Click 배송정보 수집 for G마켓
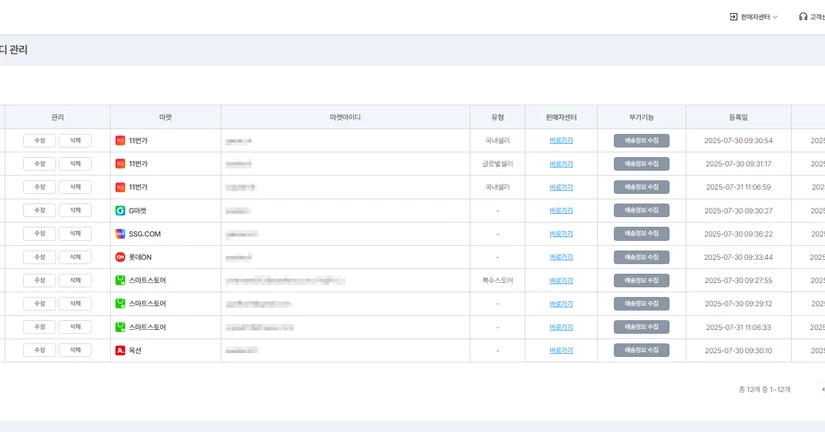The height and width of the screenshot is (432, 825). click(x=641, y=210)
